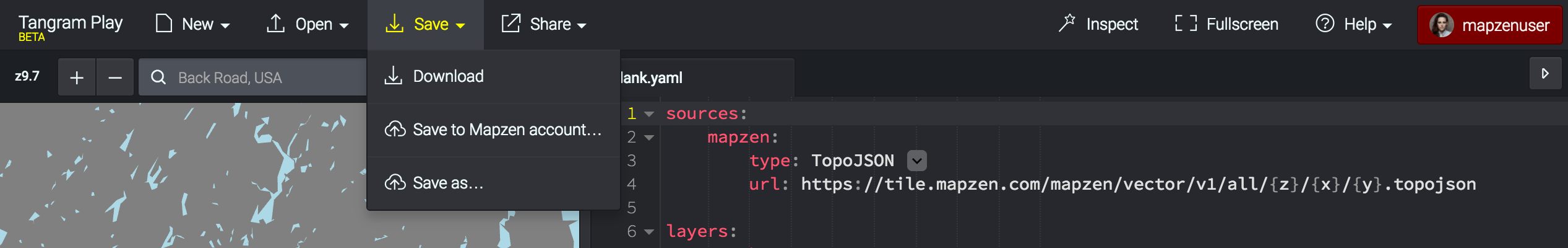Select Save to Mapzen account
Image resolution: width=1568 pixels, height=248 pixels.
click(506, 130)
